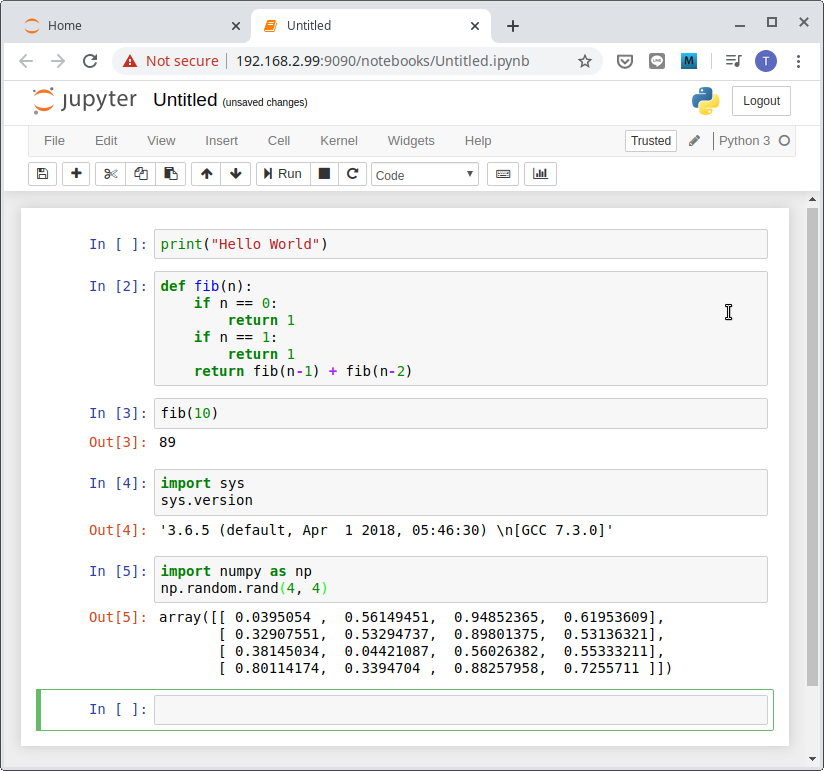Move selected cell up arrow
This screenshot has height=771, width=824.
coord(207,174)
